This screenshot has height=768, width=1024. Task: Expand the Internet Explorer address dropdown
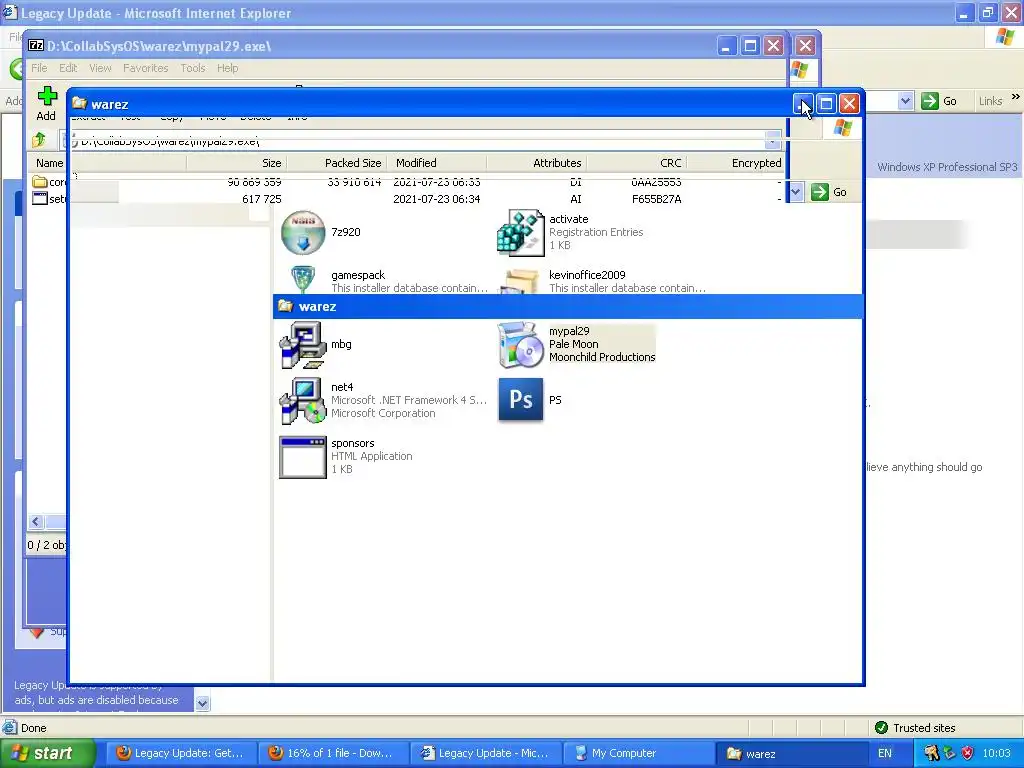tap(905, 101)
